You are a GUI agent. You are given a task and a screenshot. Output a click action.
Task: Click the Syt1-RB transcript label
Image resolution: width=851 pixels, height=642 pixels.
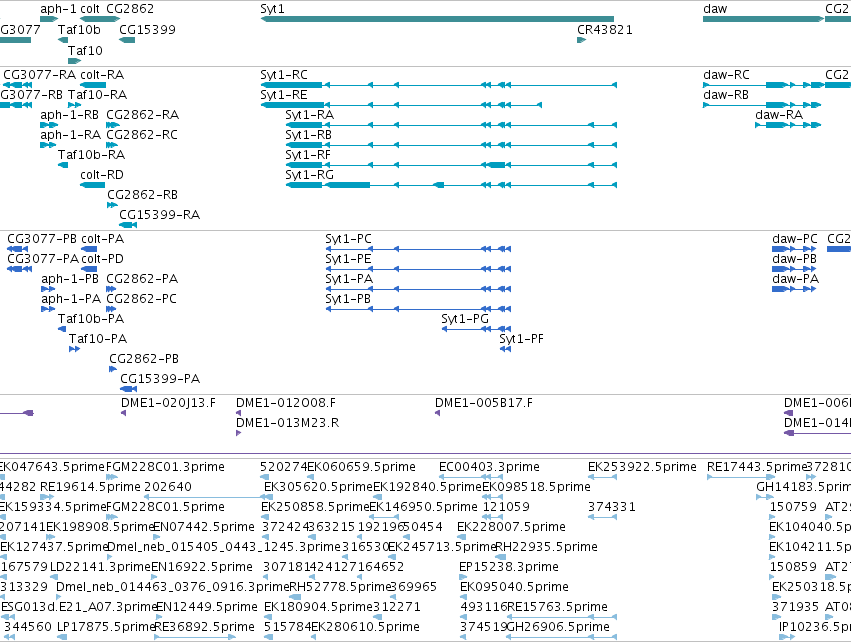(x=308, y=135)
